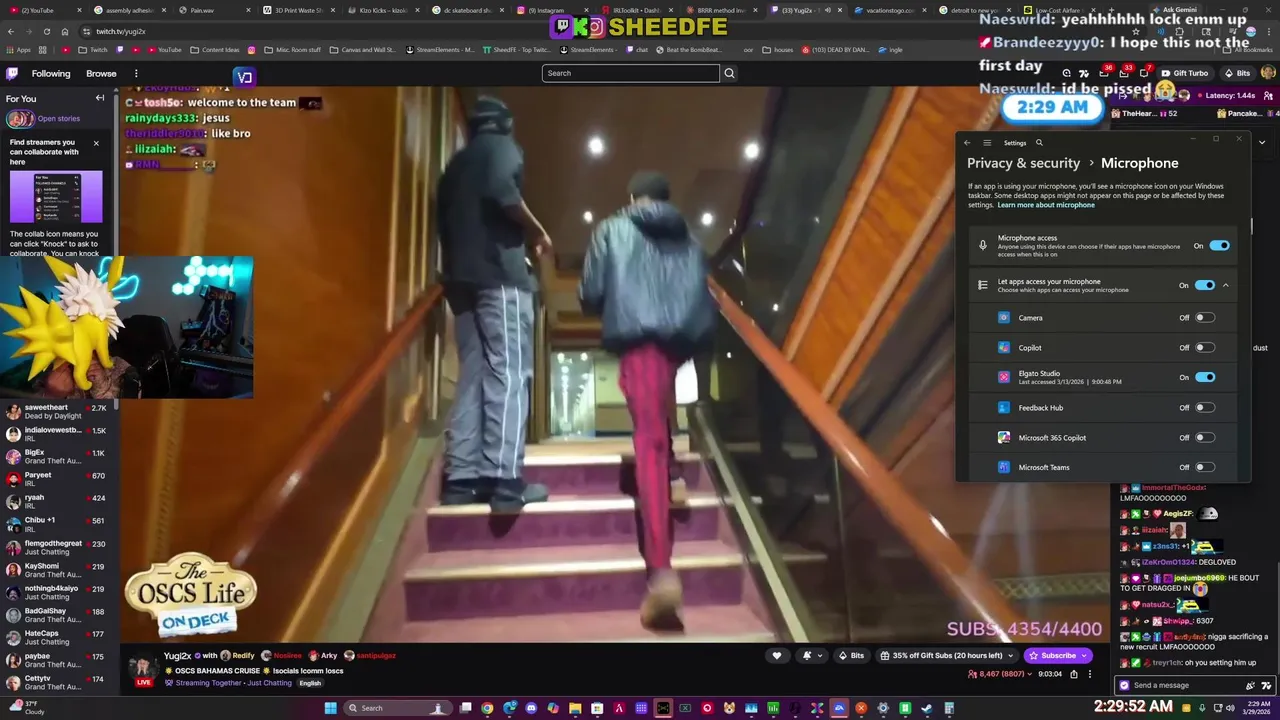Collapse the For You sidebar arrow
1280x720 pixels.
point(100,98)
